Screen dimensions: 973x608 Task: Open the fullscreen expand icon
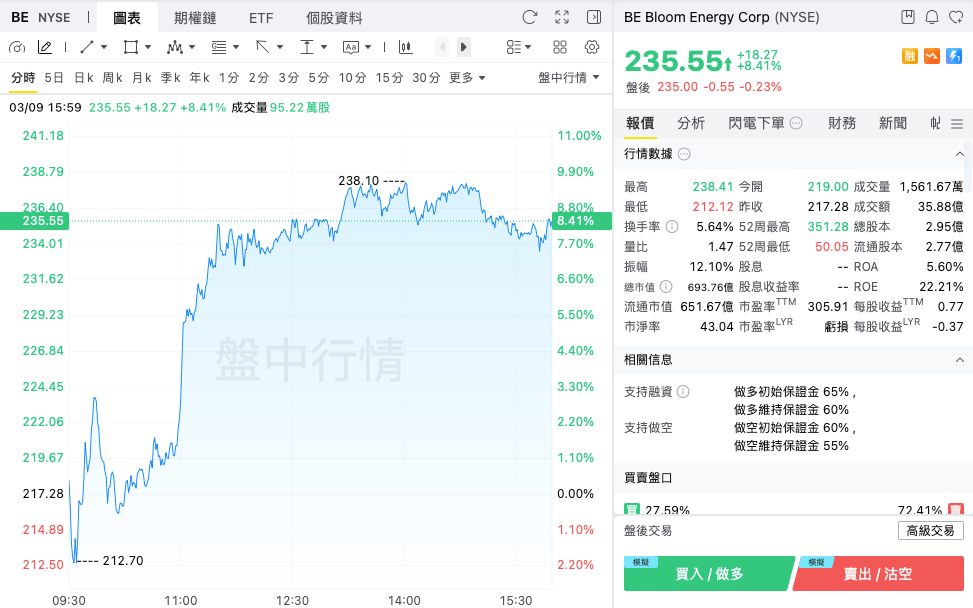(x=562, y=17)
